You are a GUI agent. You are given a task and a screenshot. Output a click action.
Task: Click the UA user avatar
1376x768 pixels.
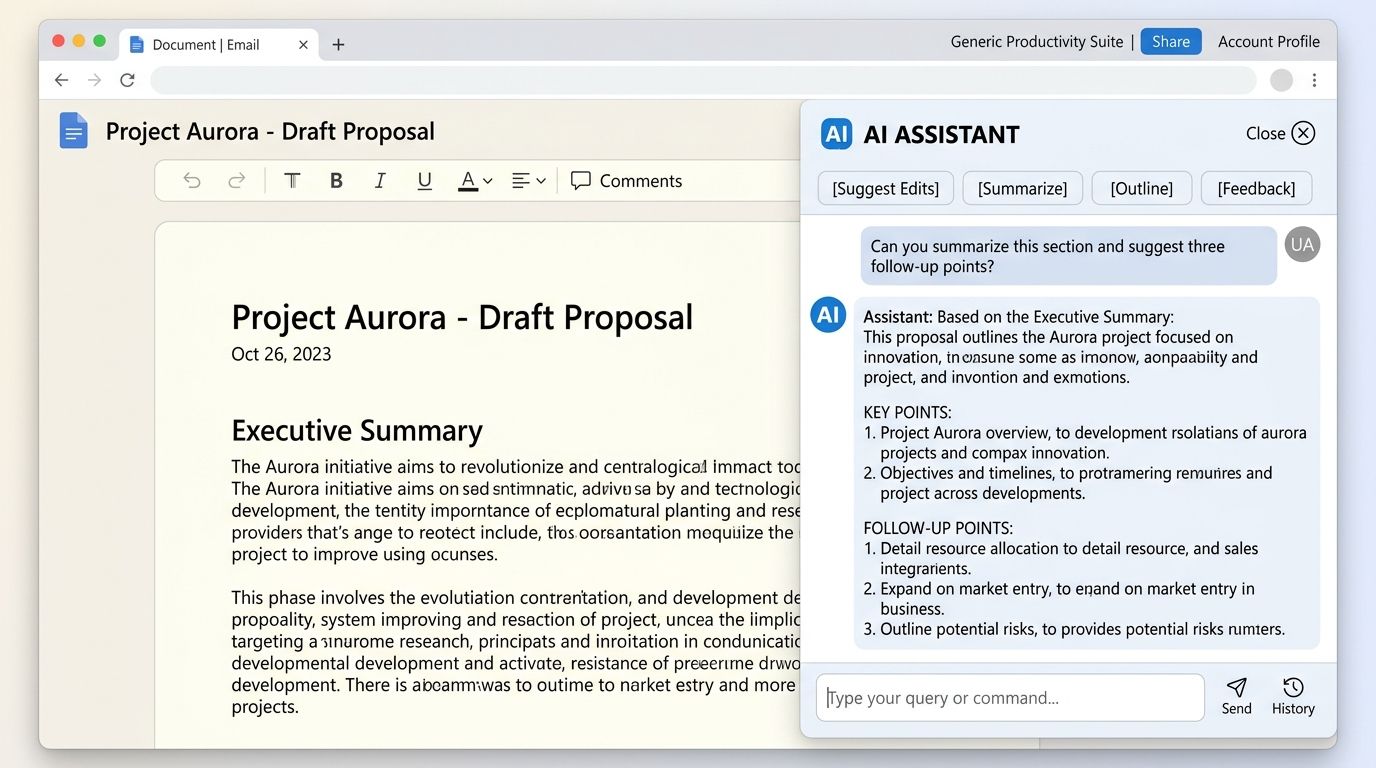pos(1302,244)
